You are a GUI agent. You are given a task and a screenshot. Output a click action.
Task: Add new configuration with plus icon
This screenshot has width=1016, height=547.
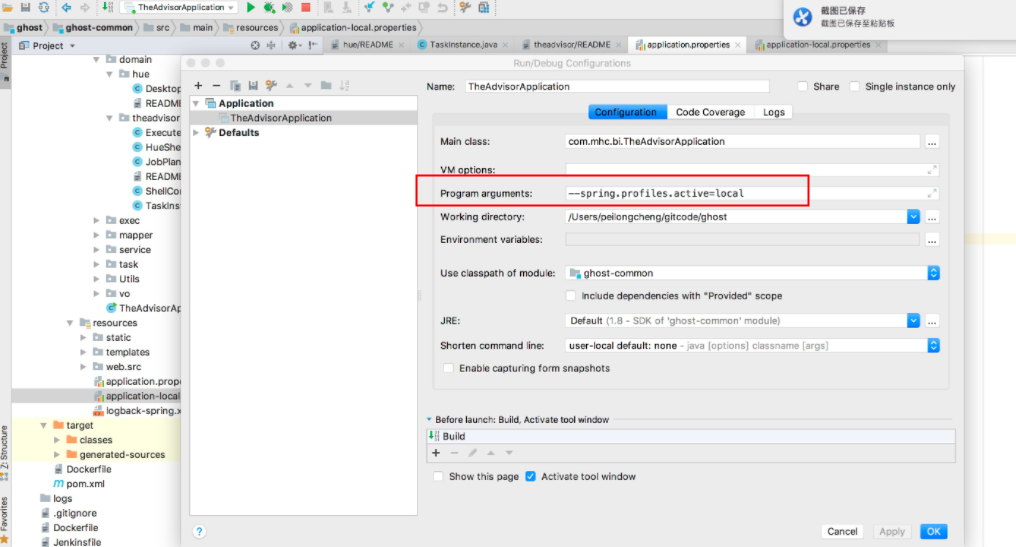[198, 86]
